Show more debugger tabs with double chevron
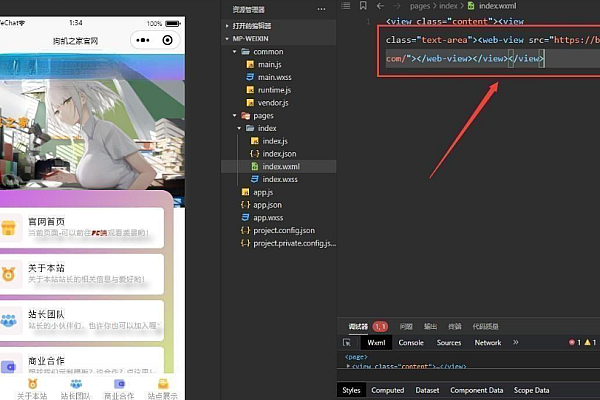This screenshot has width=600, height=400. (x=515, y=342)
